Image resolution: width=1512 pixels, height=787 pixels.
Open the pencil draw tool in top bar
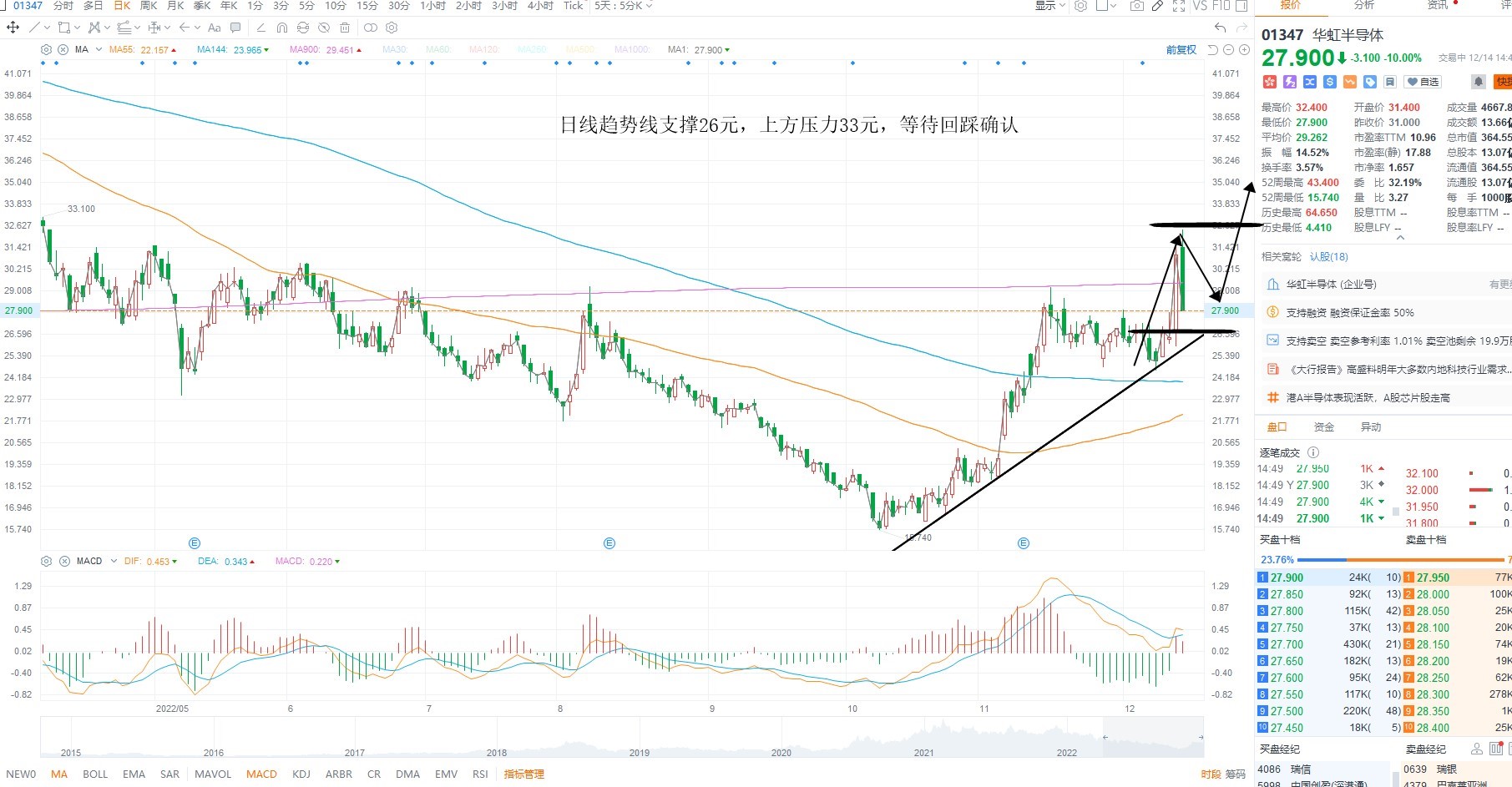[x=1157, y=6]
